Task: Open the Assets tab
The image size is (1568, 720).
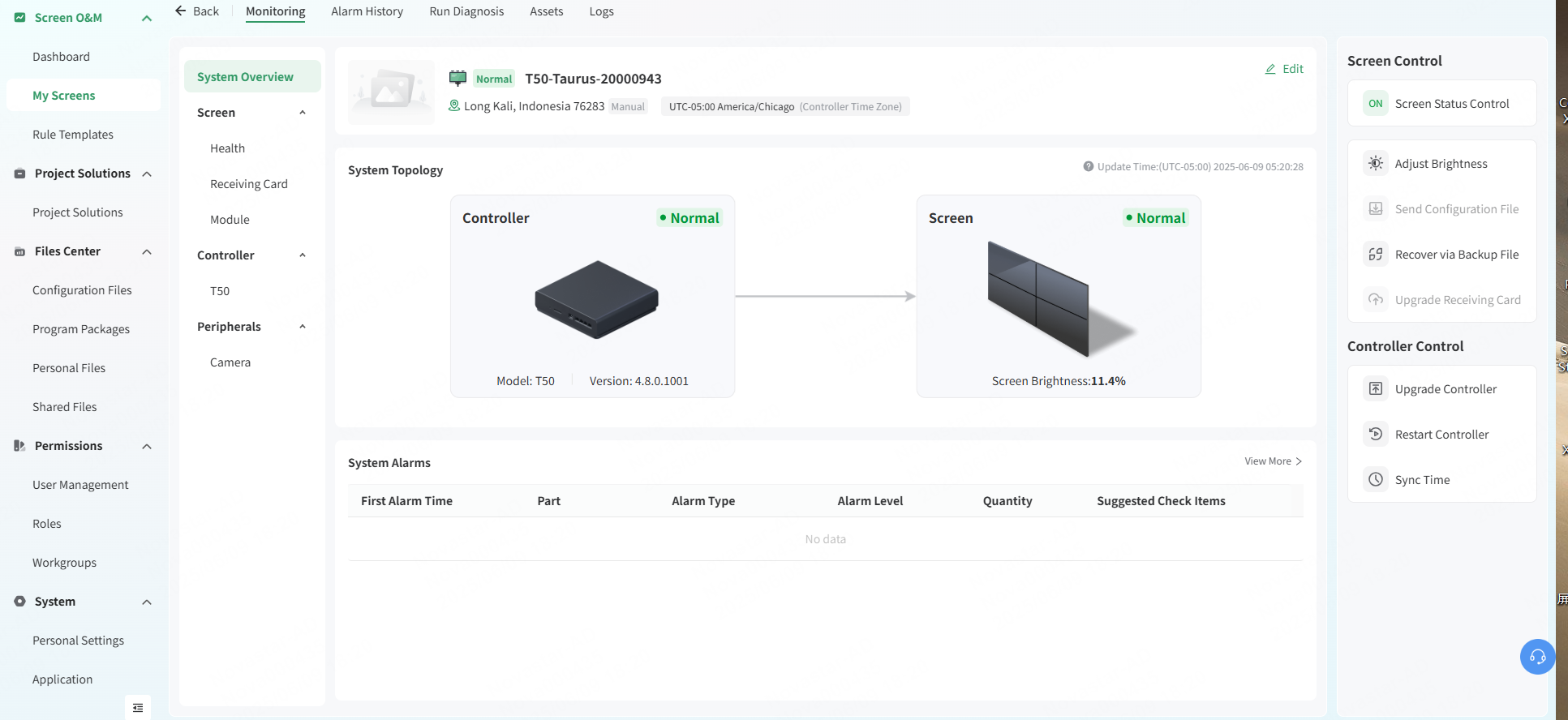Action: click(546, 11)
